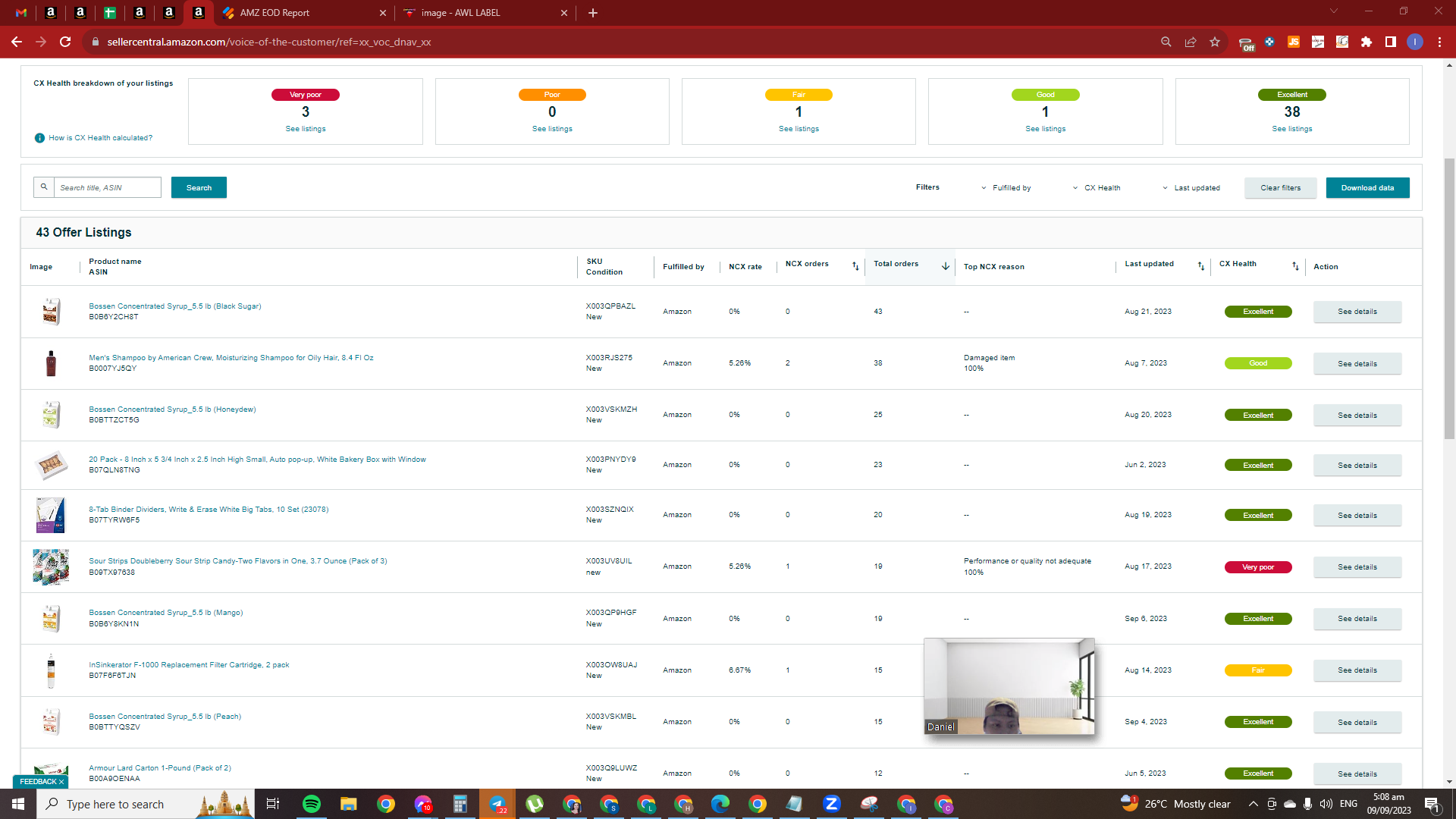Click Download data
The width and height of the screenshot is (1456, 819).
(1367, 188)
